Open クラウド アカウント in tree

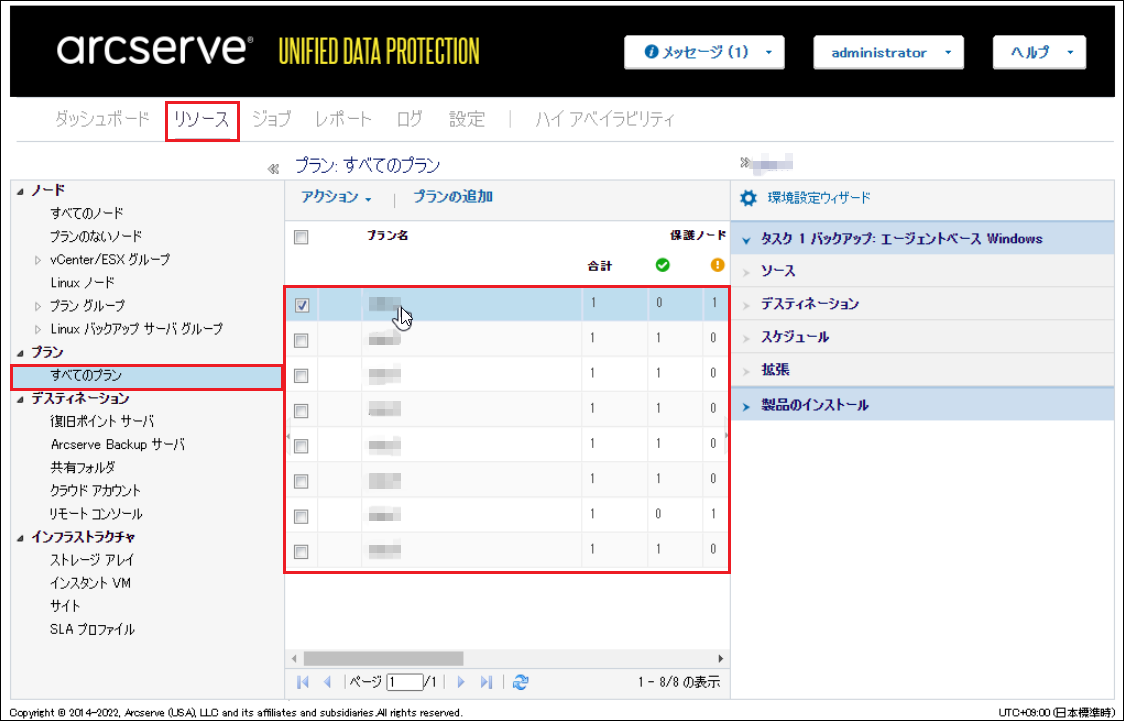[95, 491]
